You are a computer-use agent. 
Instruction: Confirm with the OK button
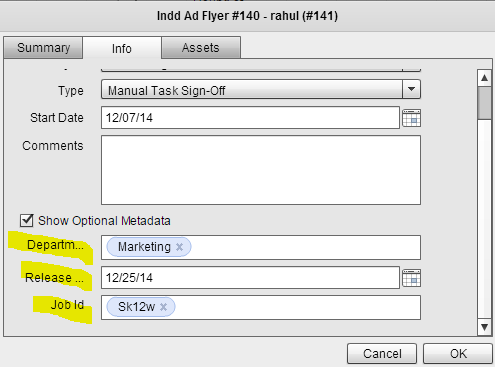pyautogui.click(x=458, y=354)
